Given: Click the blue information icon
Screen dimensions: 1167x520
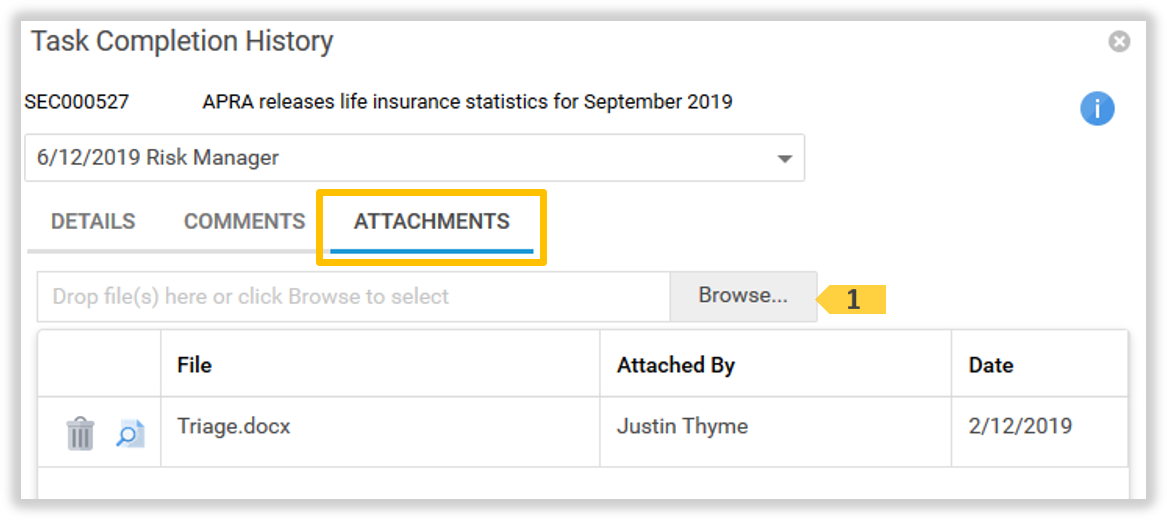Looking at the screenshot, I should 1097,109.
